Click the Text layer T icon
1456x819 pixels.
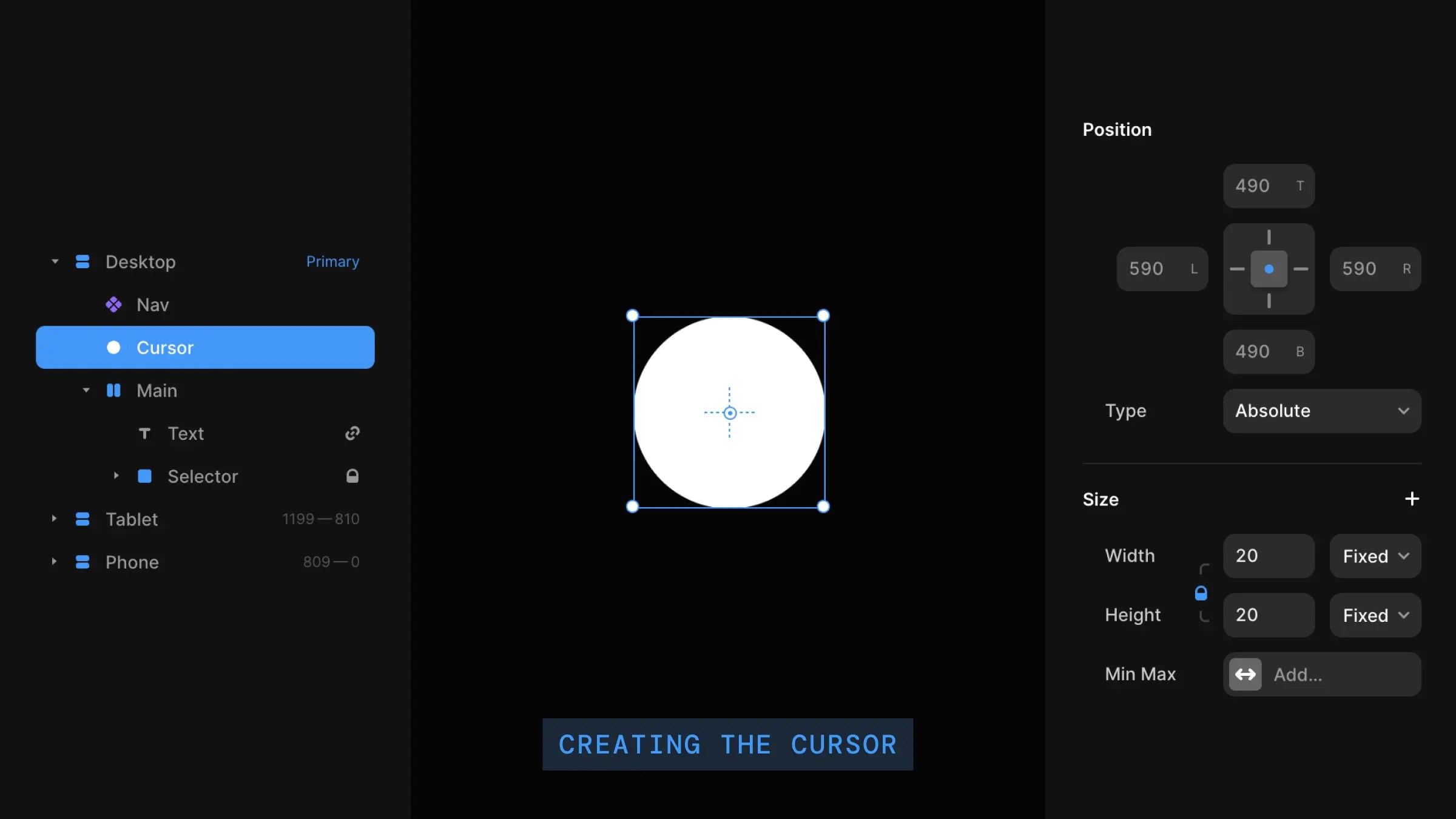click(x=144, y=433)
